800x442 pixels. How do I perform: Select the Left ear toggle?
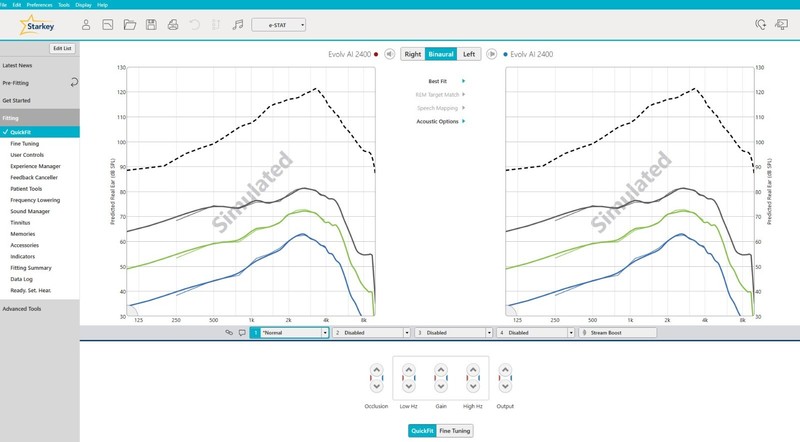(x=469, y=54)
